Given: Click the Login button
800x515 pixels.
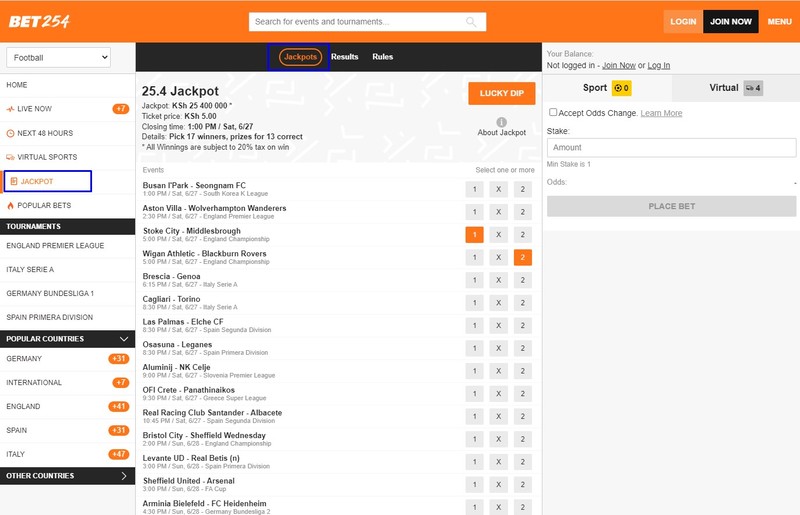Looking at the screenshot, I should coord(683,21).
